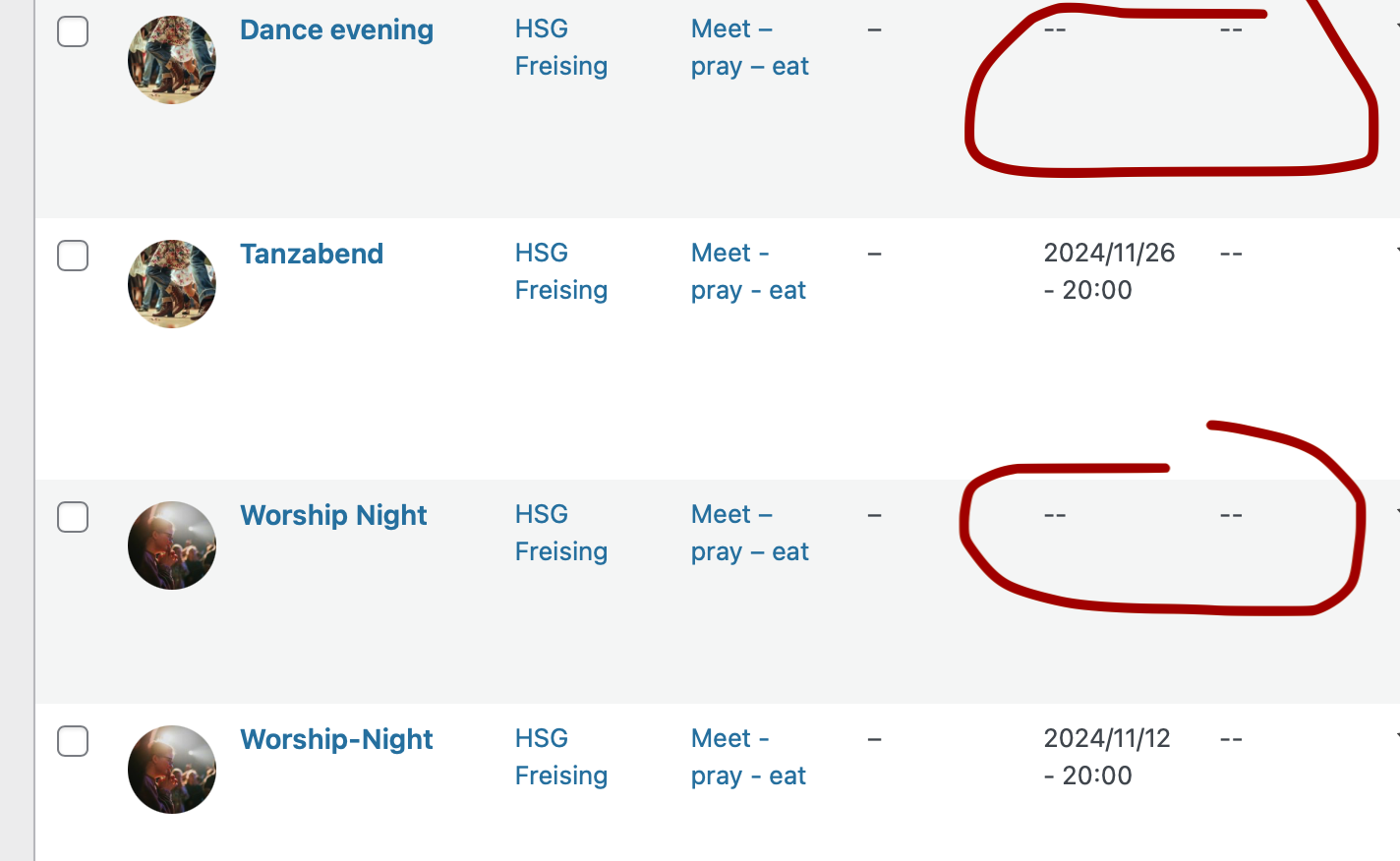Filter by HSG Freising in Tanzabend row
The height and width of the screenshot is (861, 1400).
pyautogui.click(x=561, y=271)
